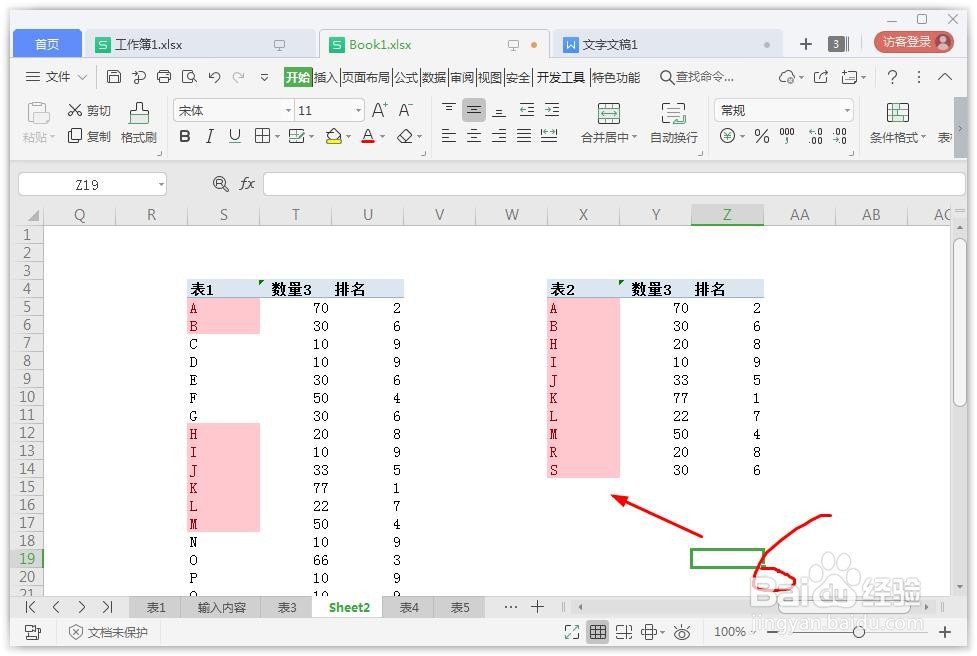Open the Sheet2 worksheet tab

click(x=348, y=607)
